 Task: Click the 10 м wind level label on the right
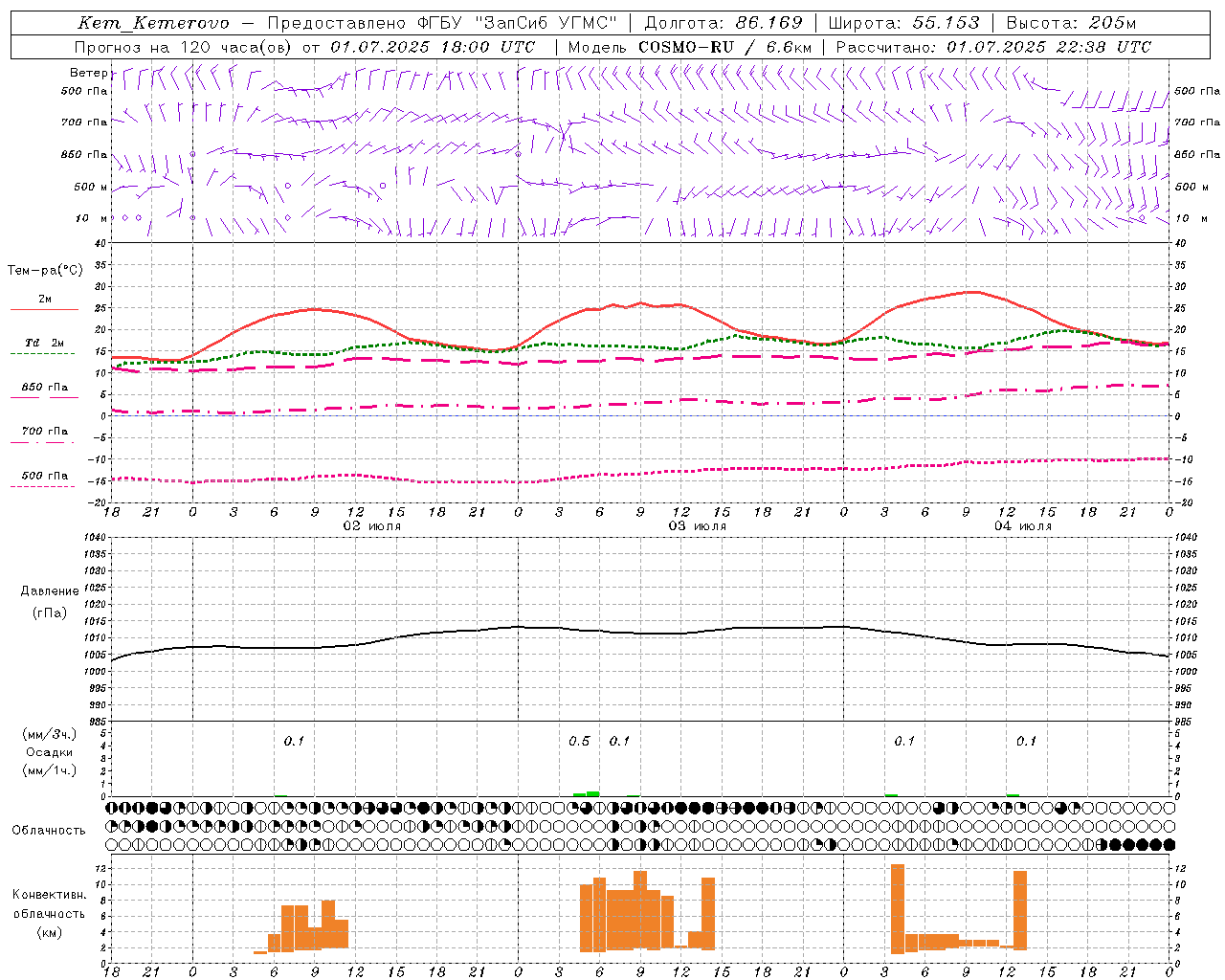point(1192,218)
